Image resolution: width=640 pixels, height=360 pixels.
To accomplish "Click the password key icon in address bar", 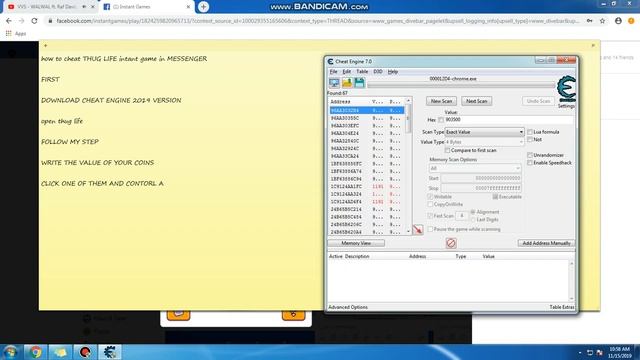I will pyautogui.click(x=589, y=20).
